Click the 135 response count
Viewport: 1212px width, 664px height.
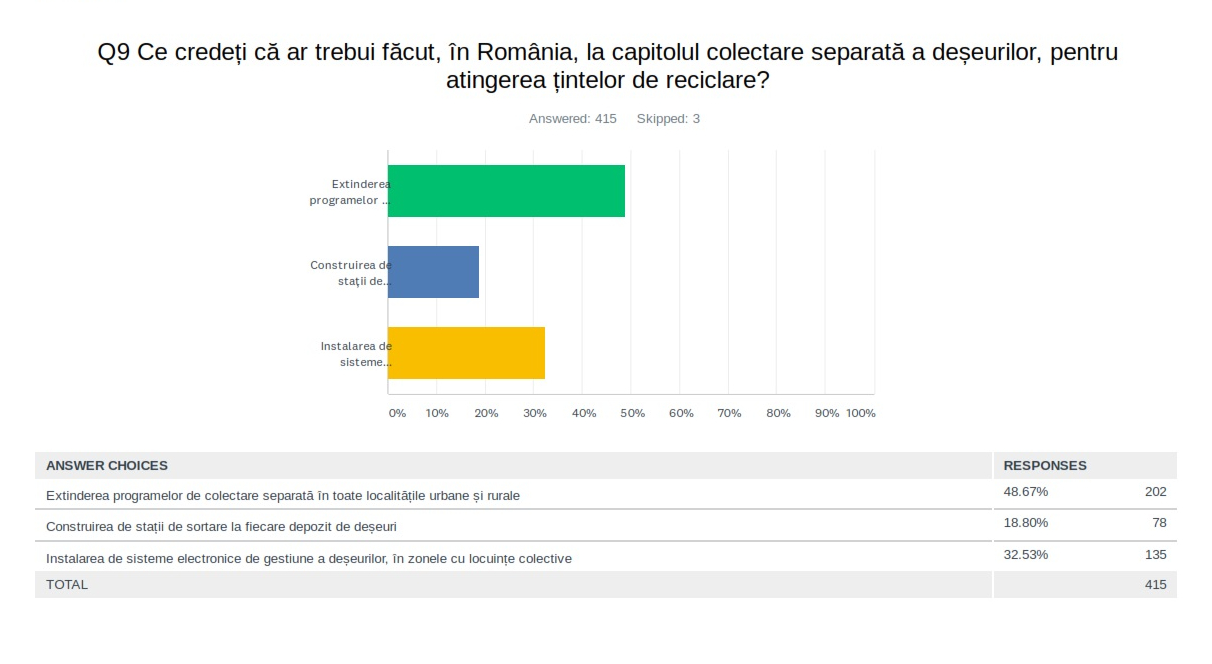click(x=1155, y=555)
